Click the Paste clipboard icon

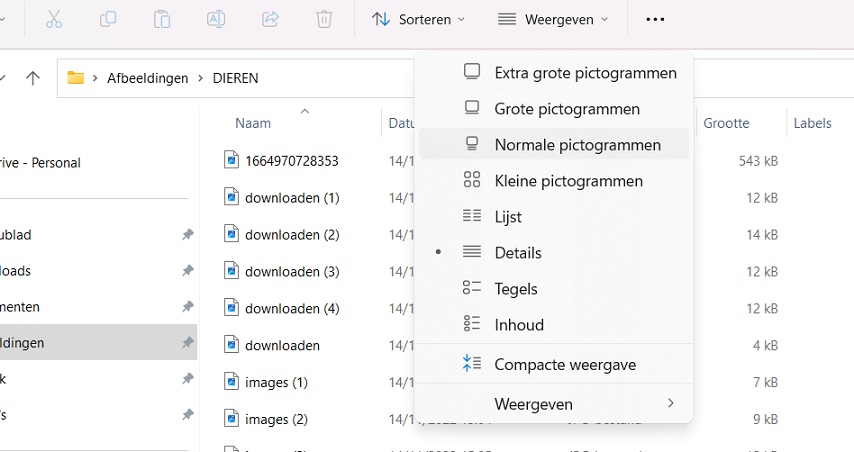coord(162,19)
